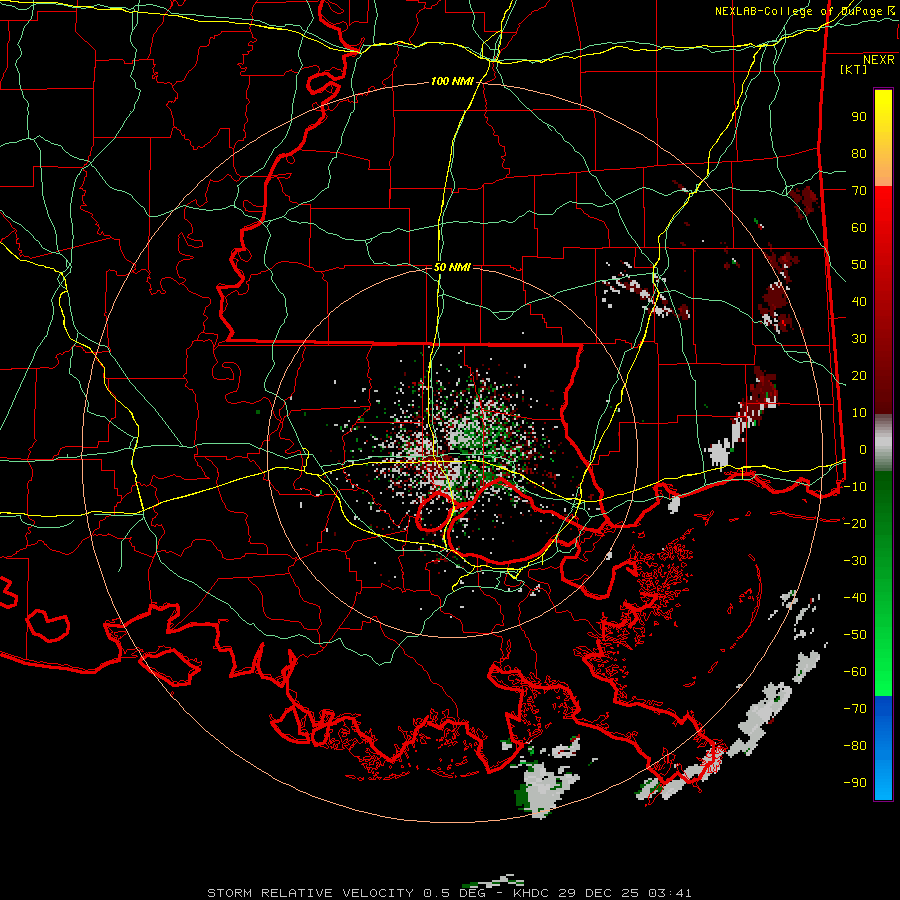Click the "0.5 DEG" elevation angle in the footer
900x900 pixels.
[454, 893]
